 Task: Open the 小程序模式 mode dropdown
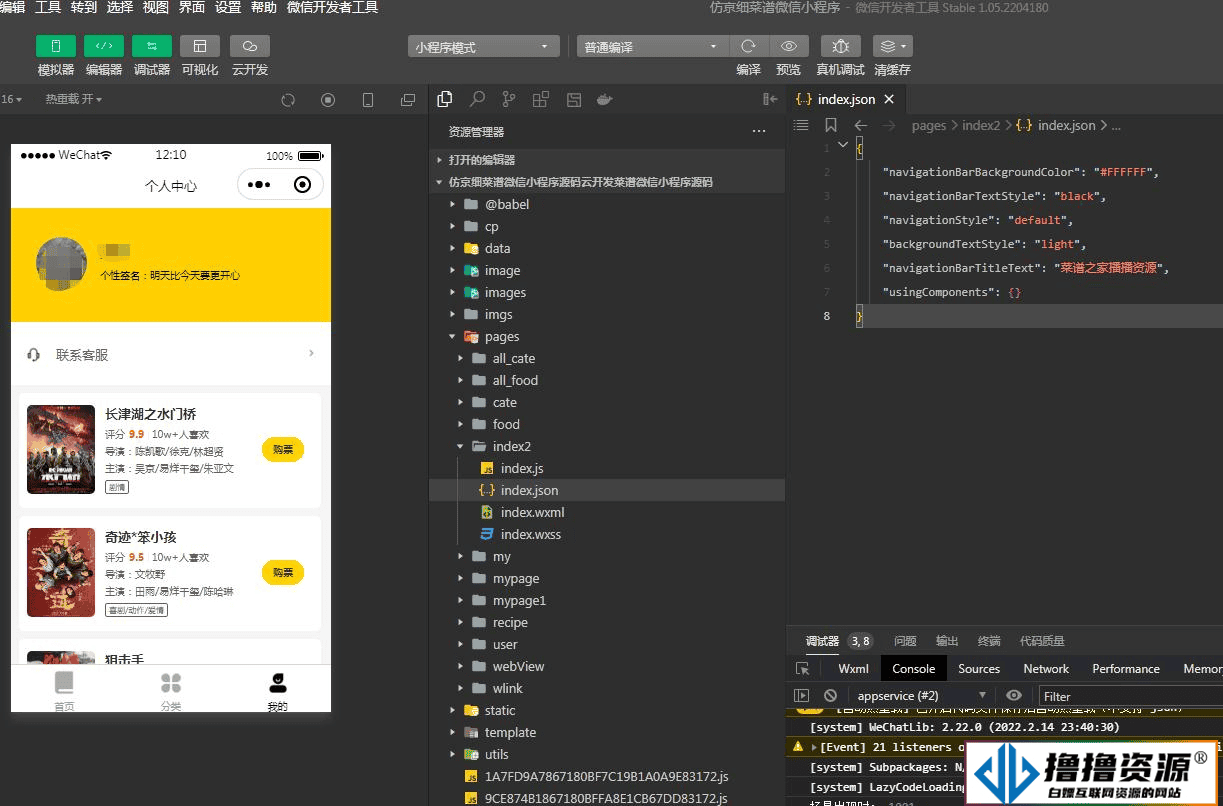(484, 47)
